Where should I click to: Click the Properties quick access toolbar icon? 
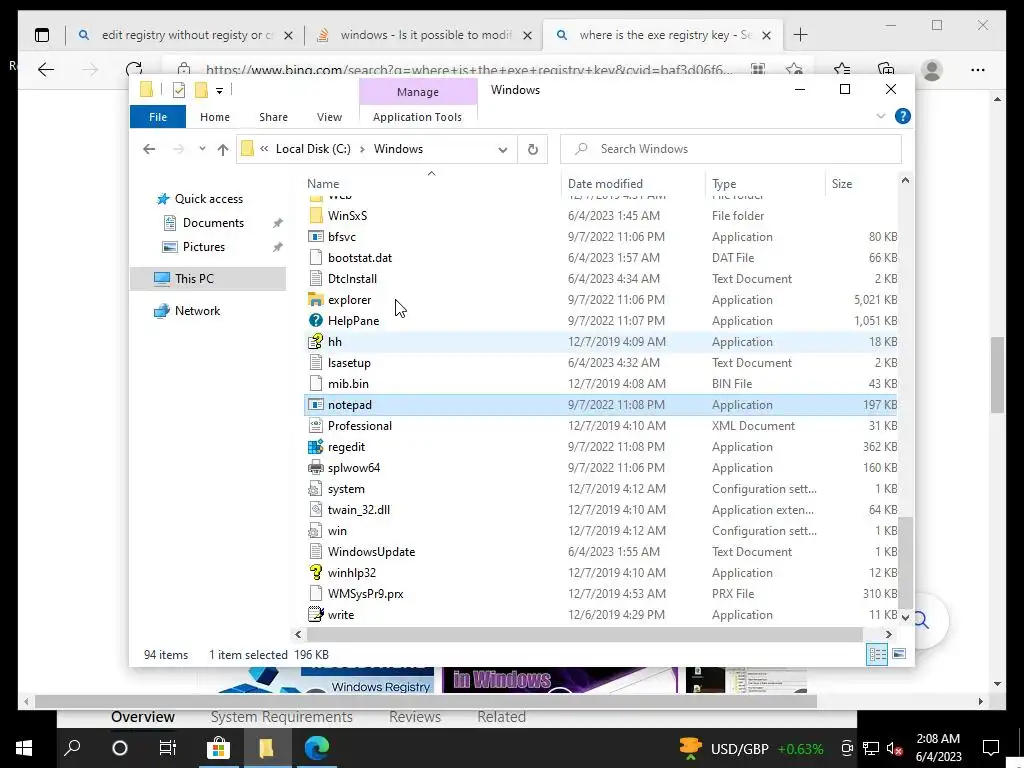tap(178, 90)
